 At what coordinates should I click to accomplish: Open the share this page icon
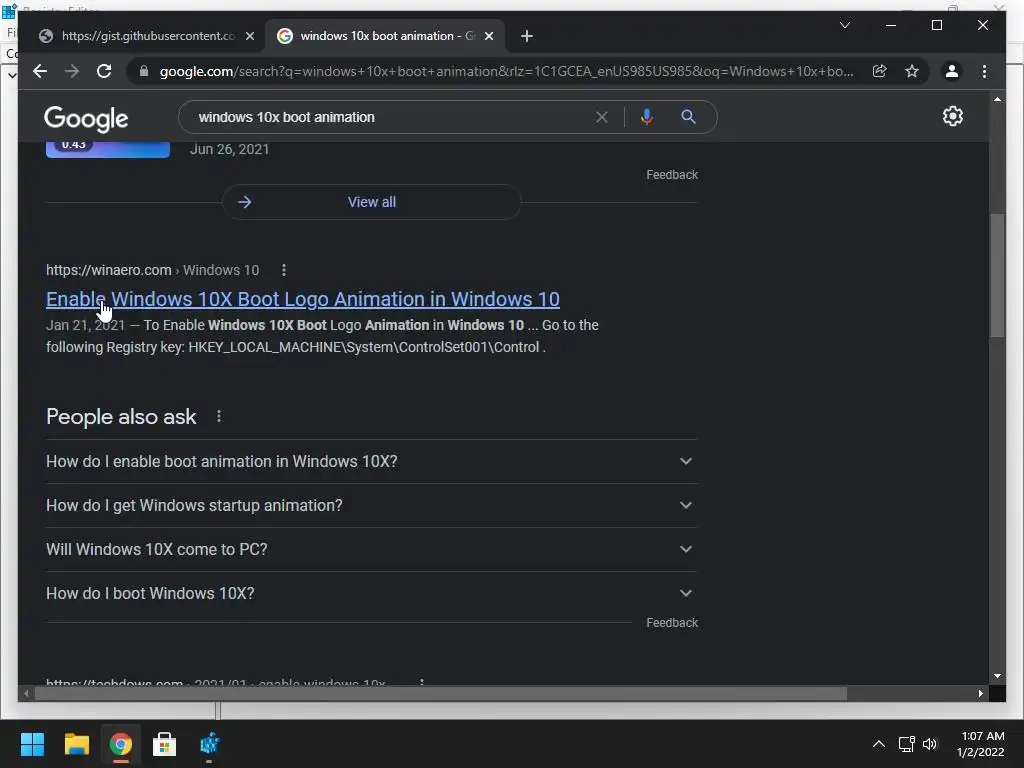tap(880, 71)
